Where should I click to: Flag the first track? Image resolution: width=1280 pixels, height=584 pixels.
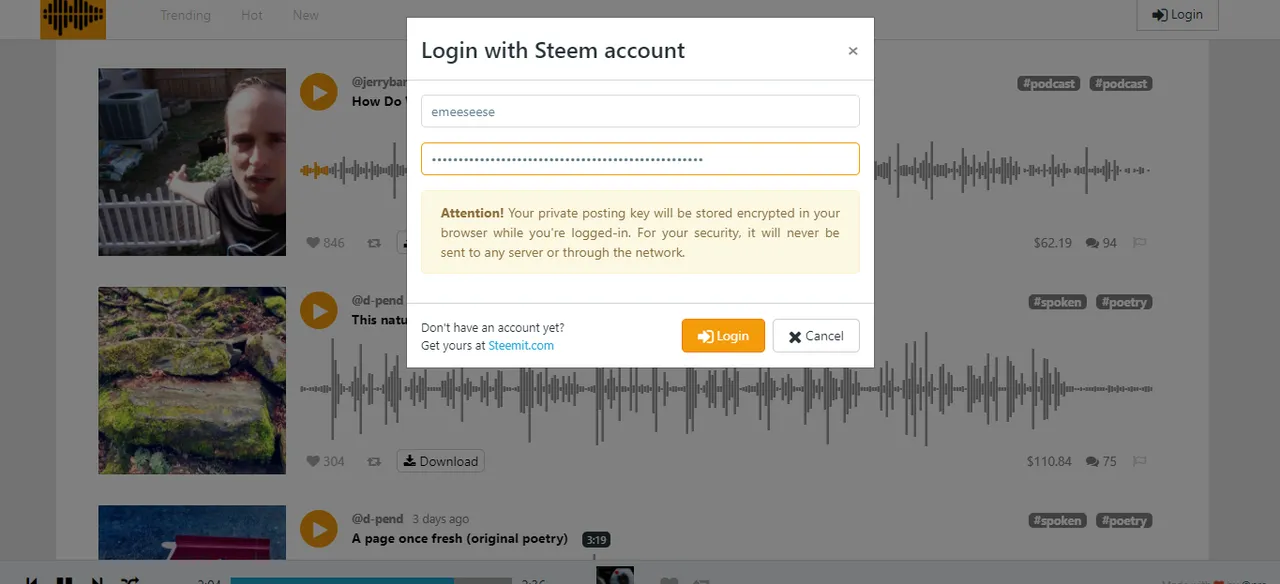[1140, 243]
